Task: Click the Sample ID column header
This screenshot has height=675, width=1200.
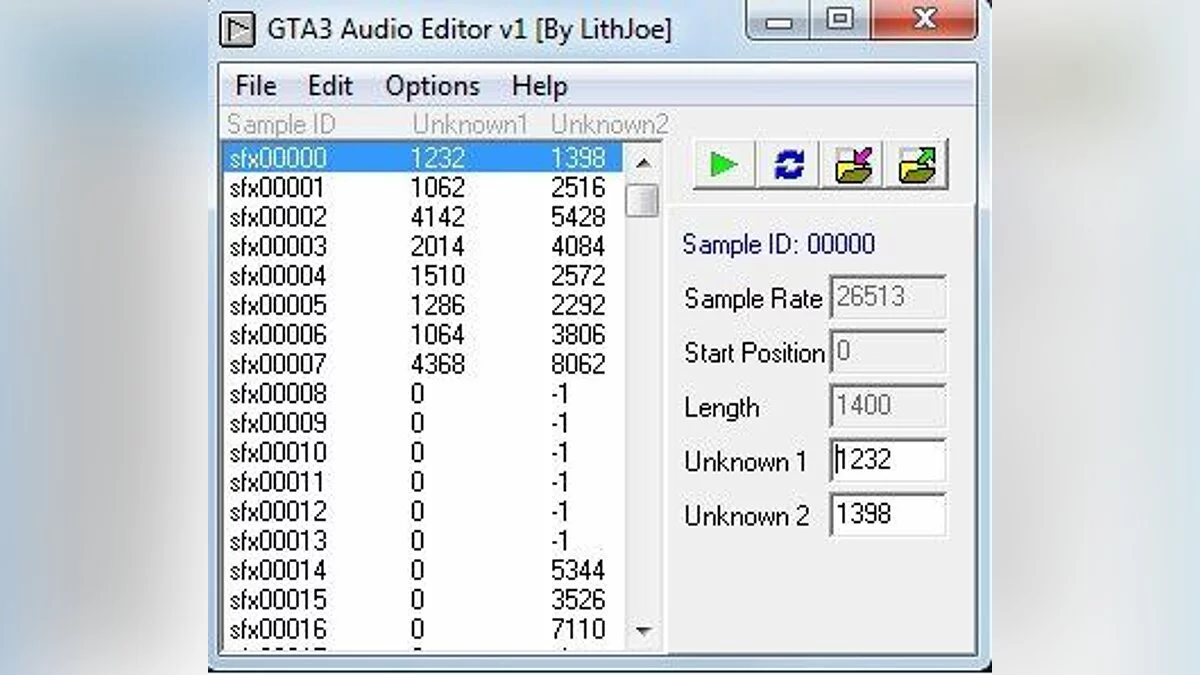Action: tap(281, 125)
